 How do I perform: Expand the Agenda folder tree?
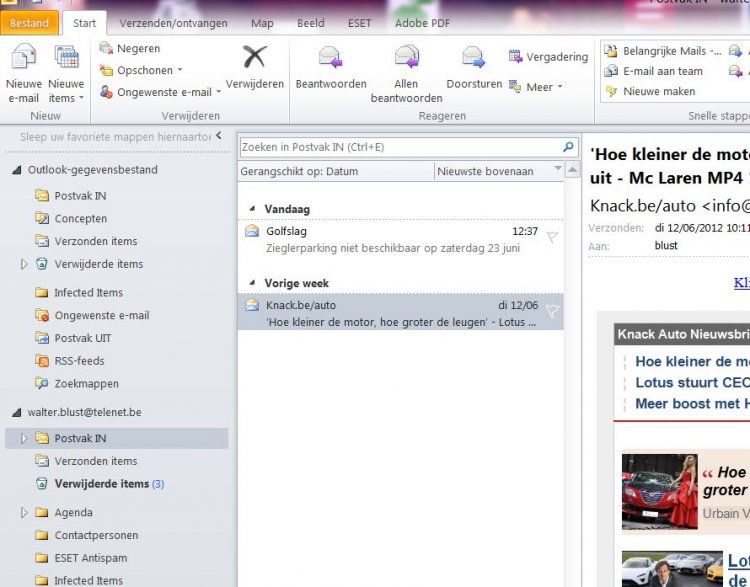pos(24,513)
